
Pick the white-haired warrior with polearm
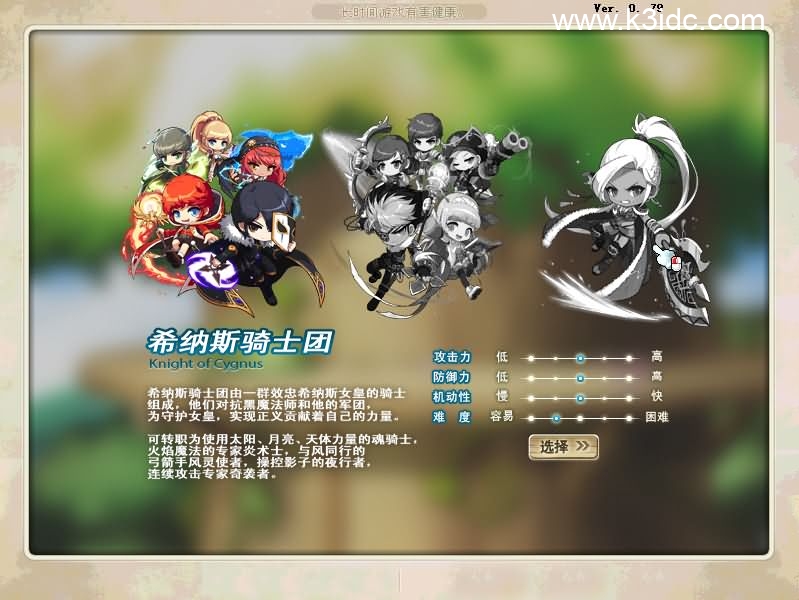click(x=627, y=219)
